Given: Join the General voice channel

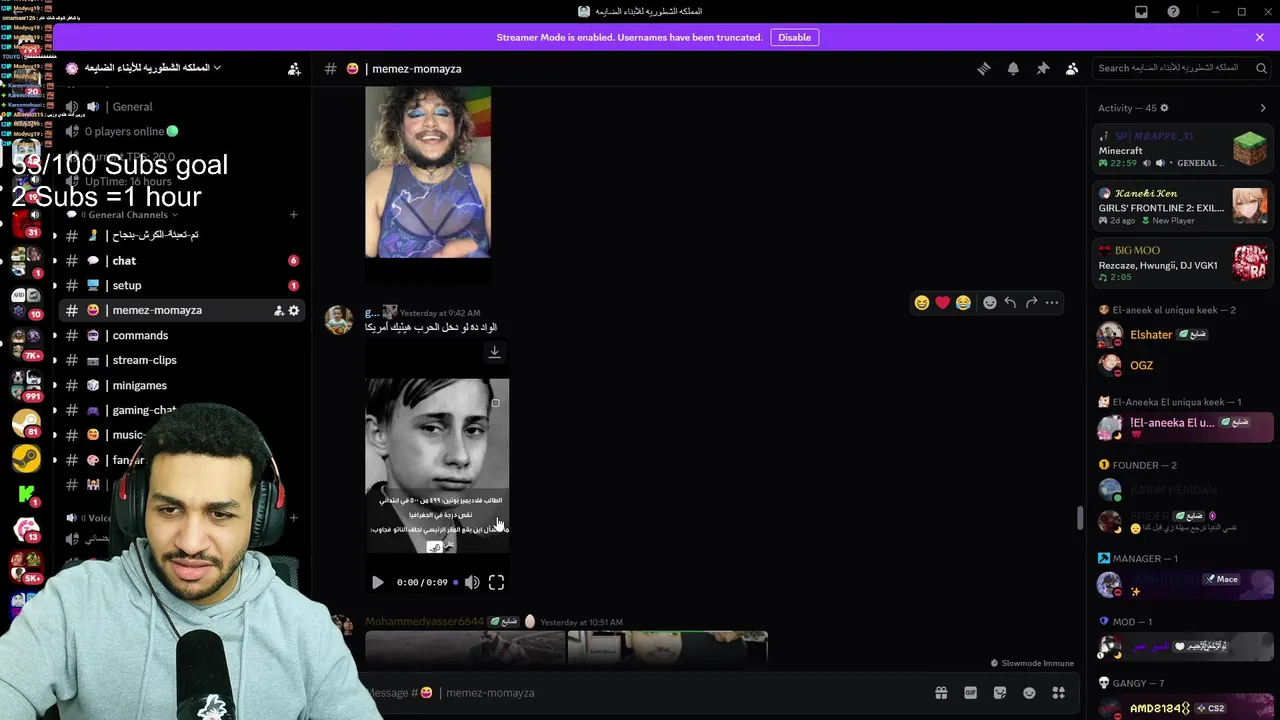Looking at the screenshot, I should click(x=181, y=107).
